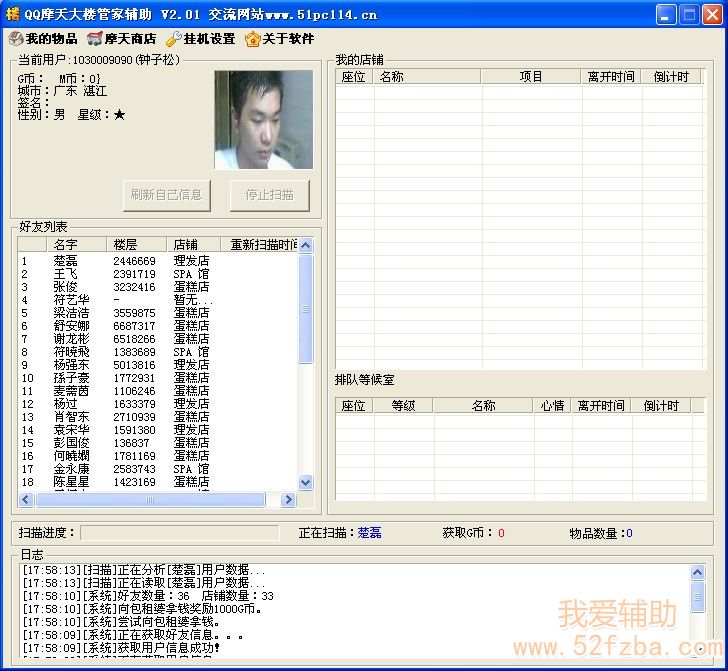Sort friend list by 楼层 column

click(136, 245)
